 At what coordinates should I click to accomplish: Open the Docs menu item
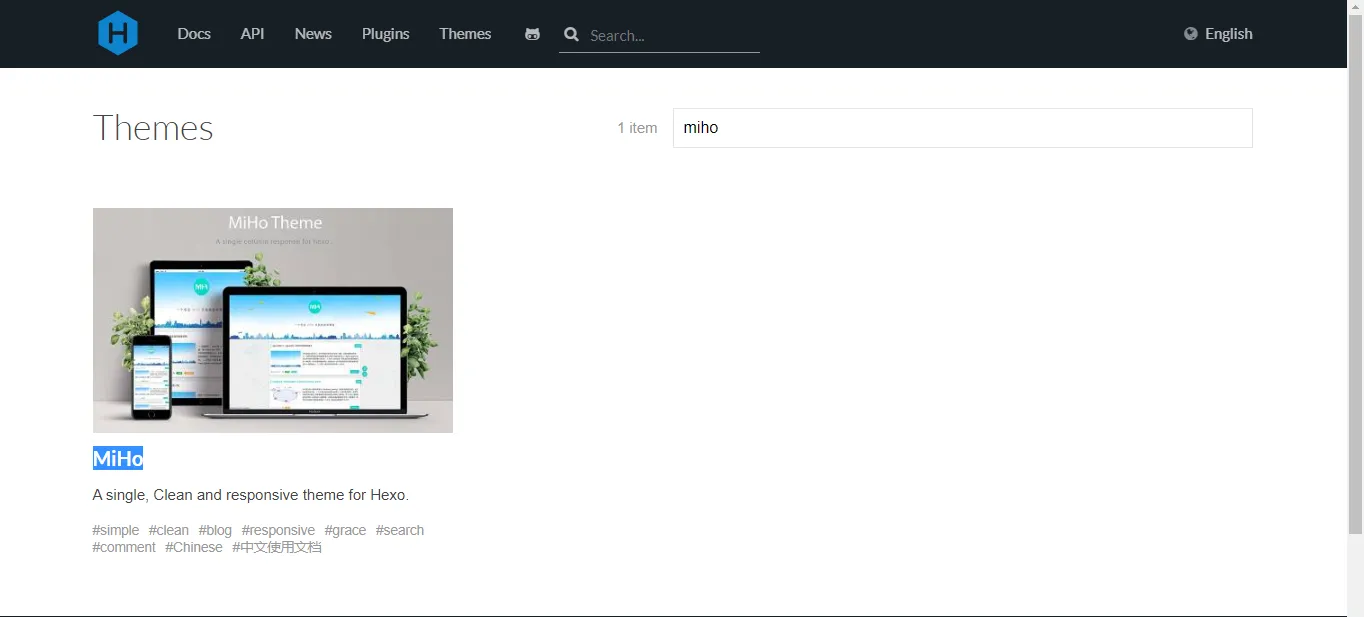click(194, 34)
